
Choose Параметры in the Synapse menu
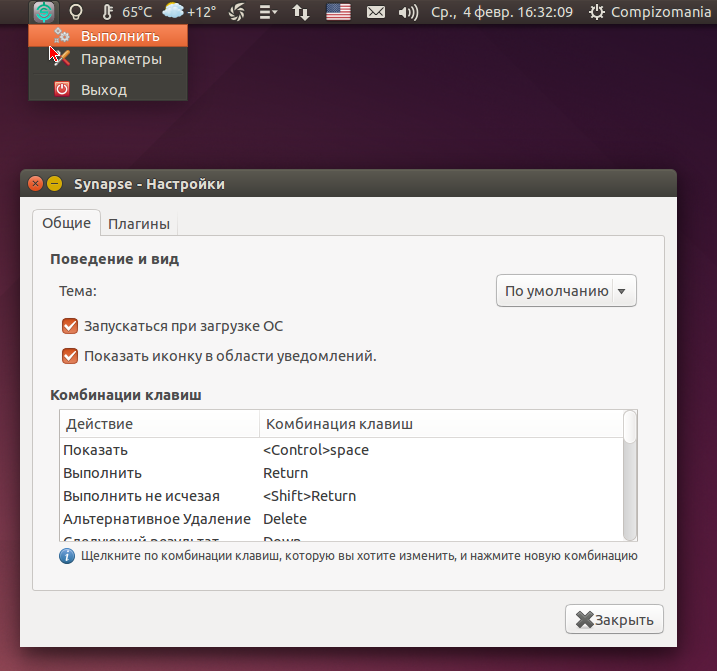pyautogui.click(x=108, y=59)
